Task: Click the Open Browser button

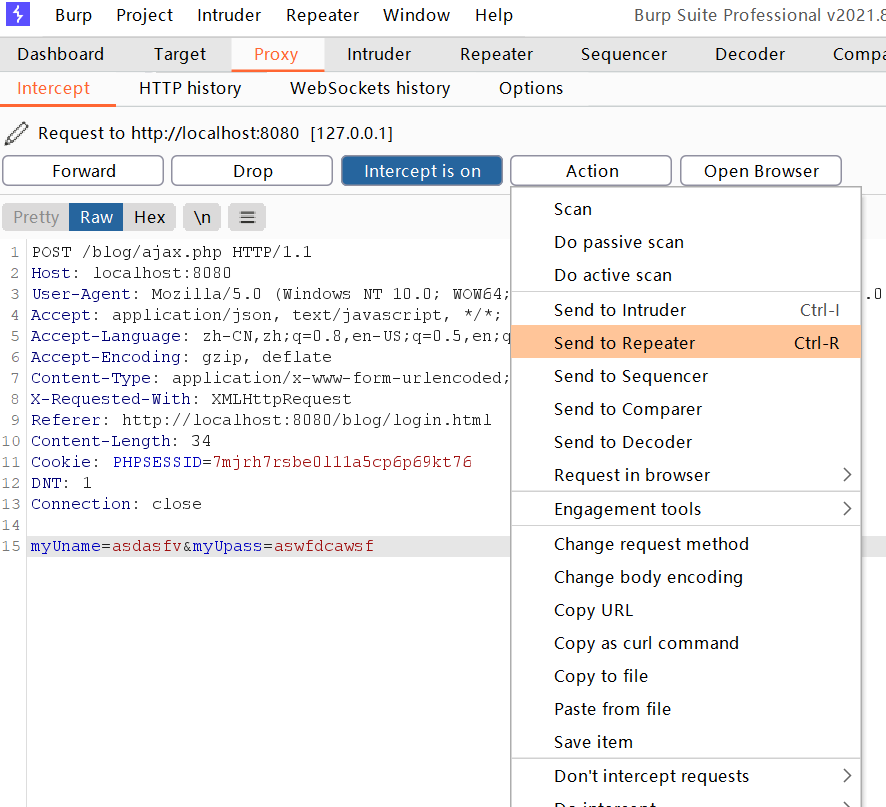Action: point(761,171)
